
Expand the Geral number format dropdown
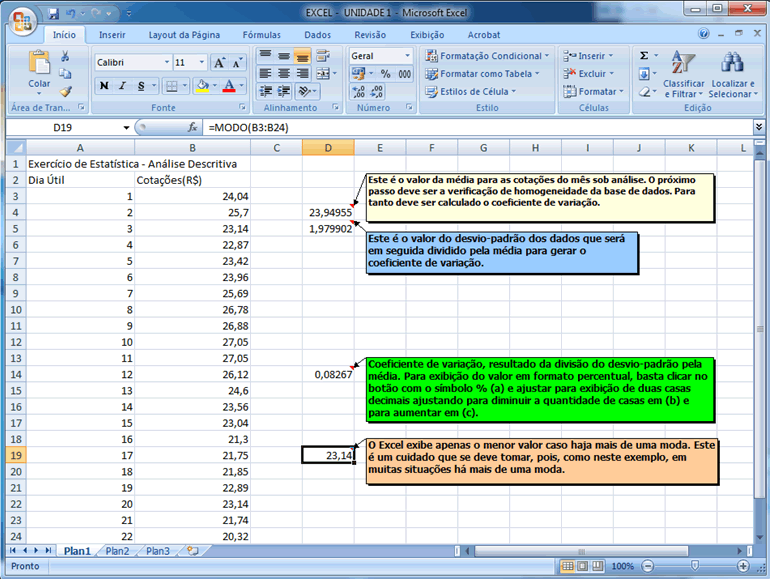(407, 56)
